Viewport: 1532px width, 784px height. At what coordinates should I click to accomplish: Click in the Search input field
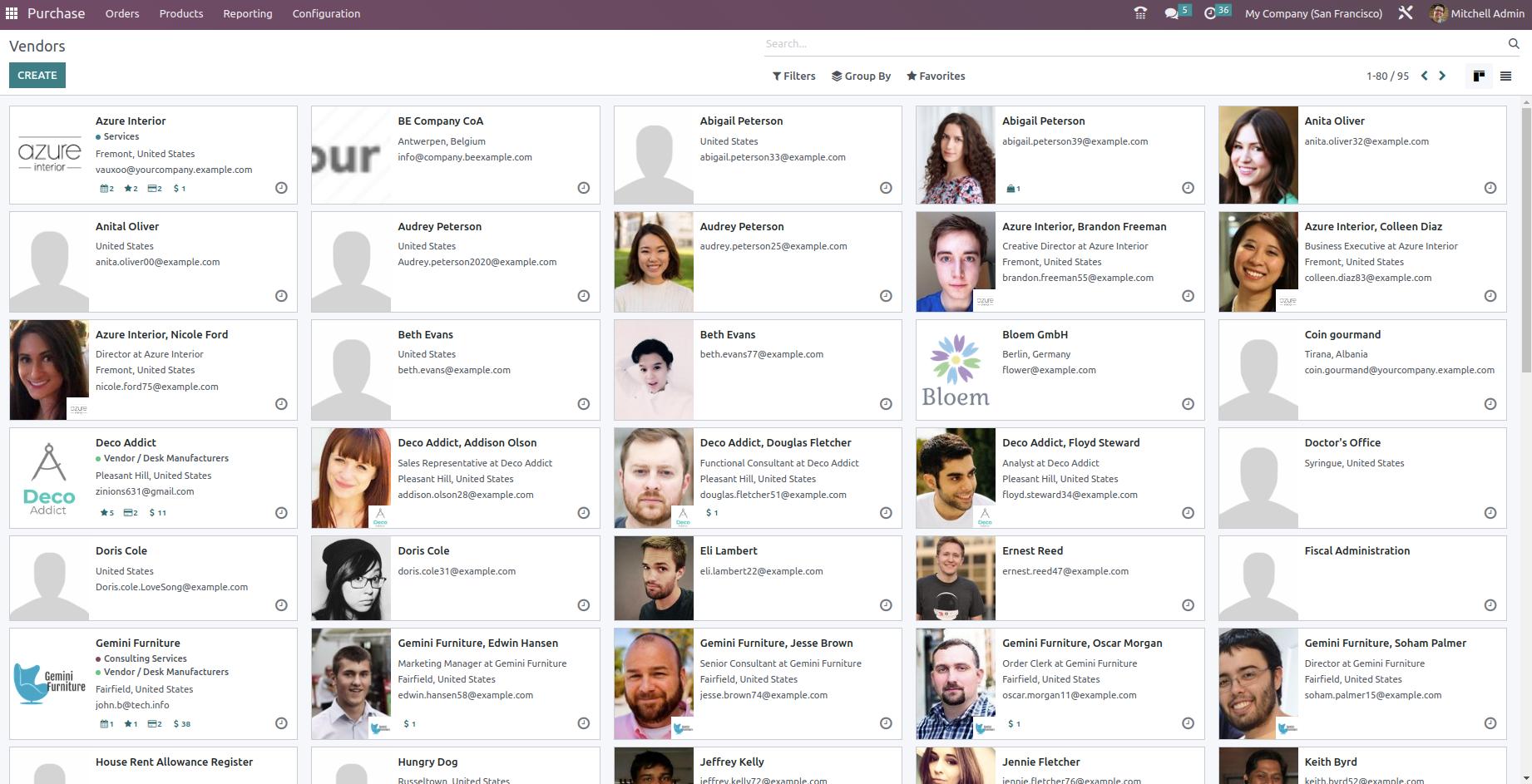click(x=1131, y=43)
